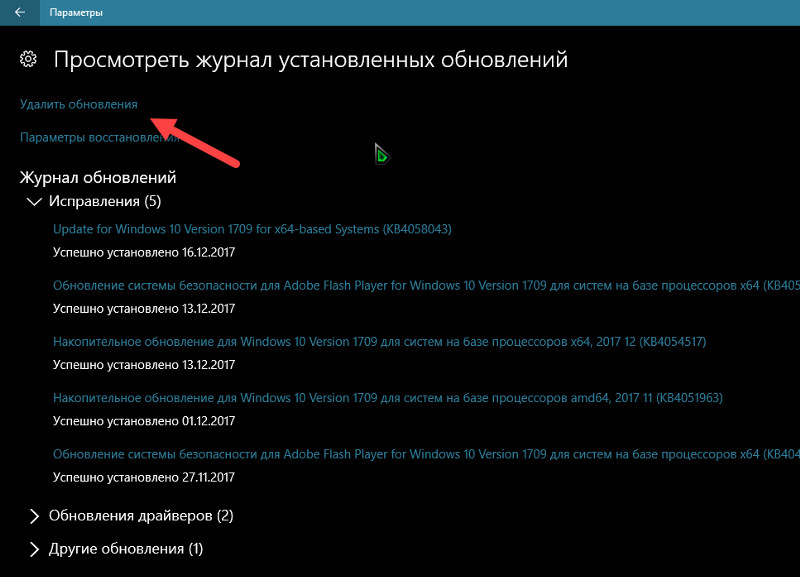The height and width of the screenshot is (577, 800).
Task: Click the Другие обновления (1) label
Action: (x=126, y=549)
